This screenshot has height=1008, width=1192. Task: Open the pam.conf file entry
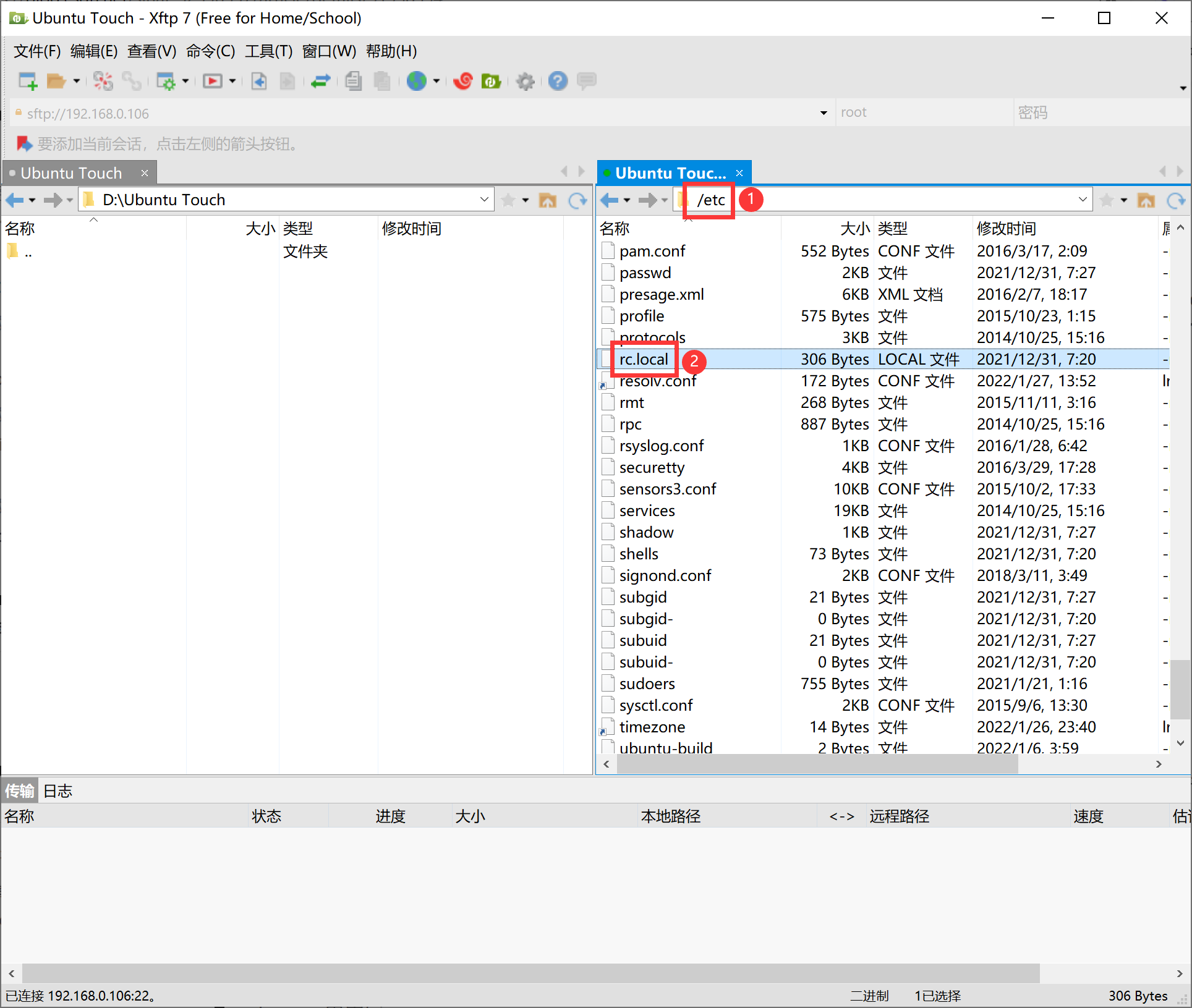click(x=652, y=251)
